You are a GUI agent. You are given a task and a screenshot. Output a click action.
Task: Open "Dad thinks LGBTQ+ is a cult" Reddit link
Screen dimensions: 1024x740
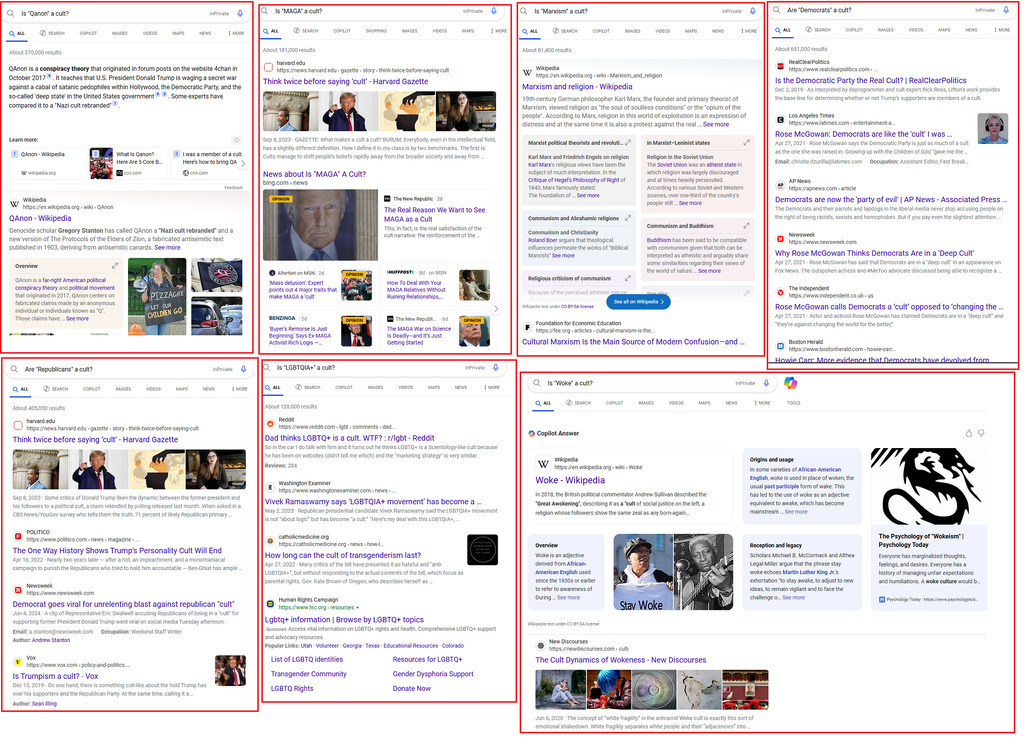349,438
